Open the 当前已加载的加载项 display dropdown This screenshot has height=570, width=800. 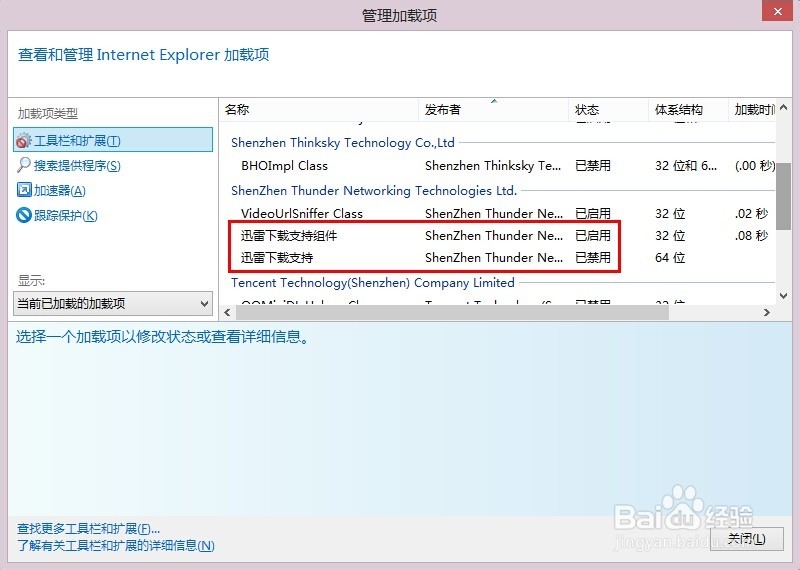click(x=113, y=304)
